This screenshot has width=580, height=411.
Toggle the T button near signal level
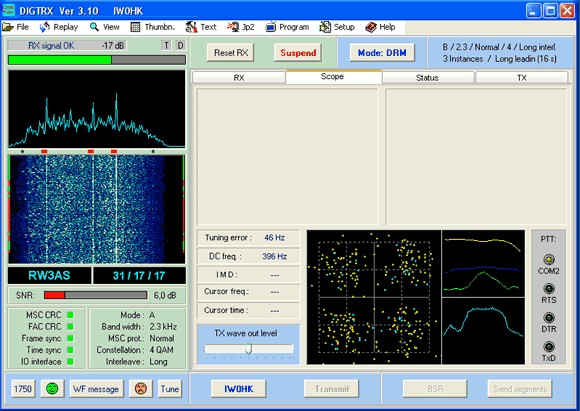point(166,46)
